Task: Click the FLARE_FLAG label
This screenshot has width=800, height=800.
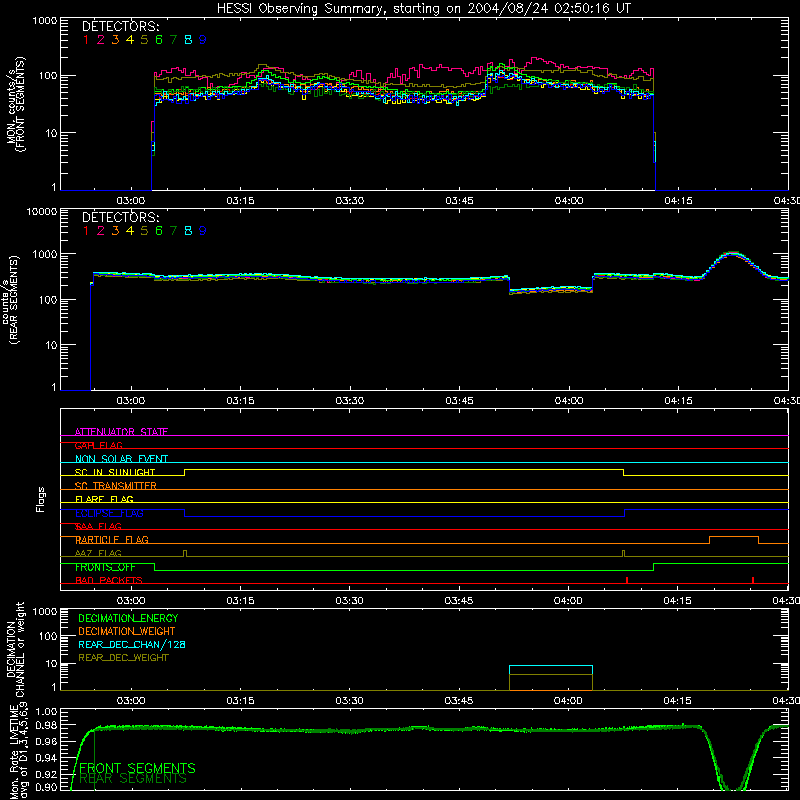Action: click(x=104, y=499)
